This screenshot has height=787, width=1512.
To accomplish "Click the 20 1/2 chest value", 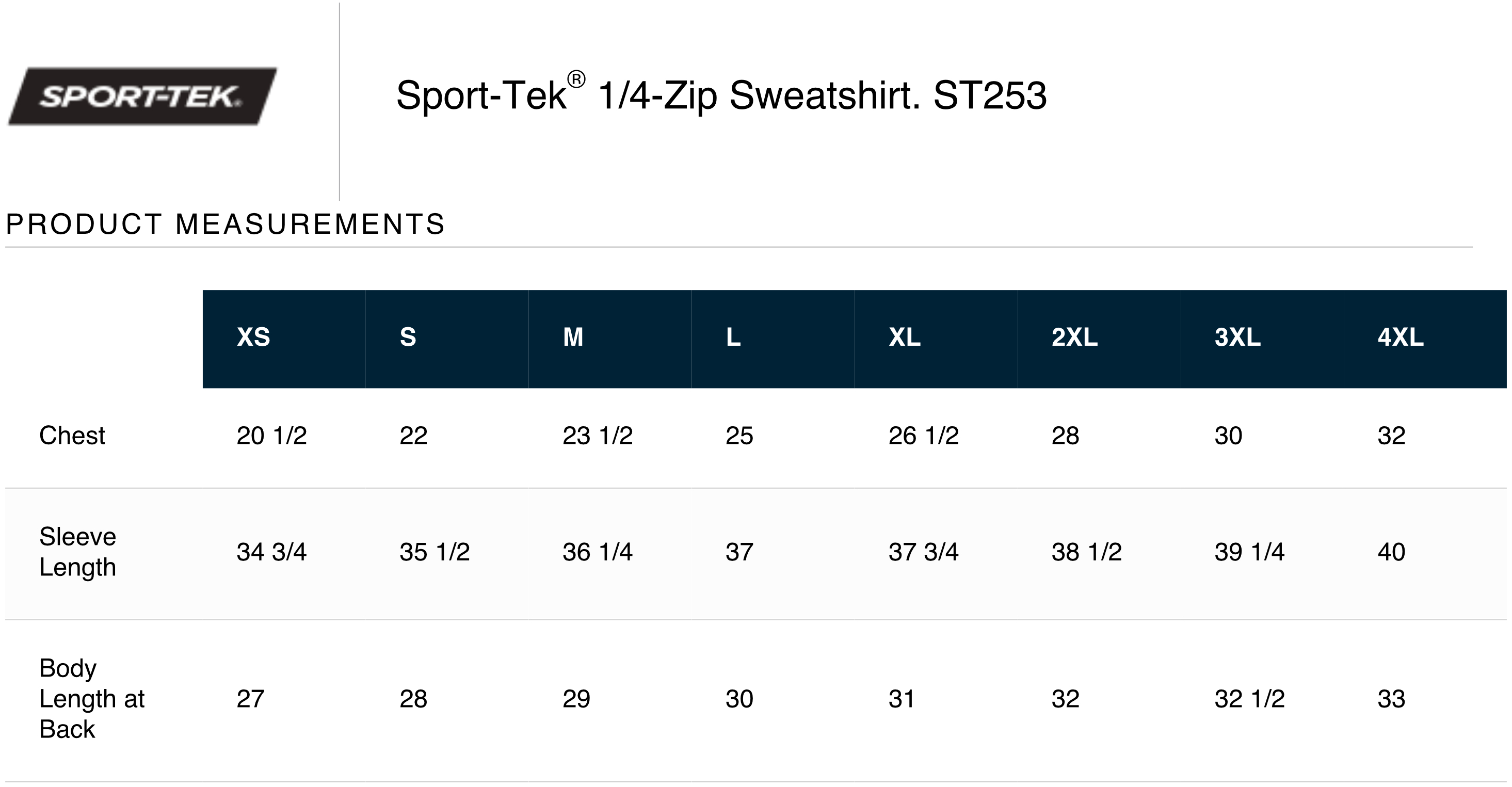I will click(271, 436).
